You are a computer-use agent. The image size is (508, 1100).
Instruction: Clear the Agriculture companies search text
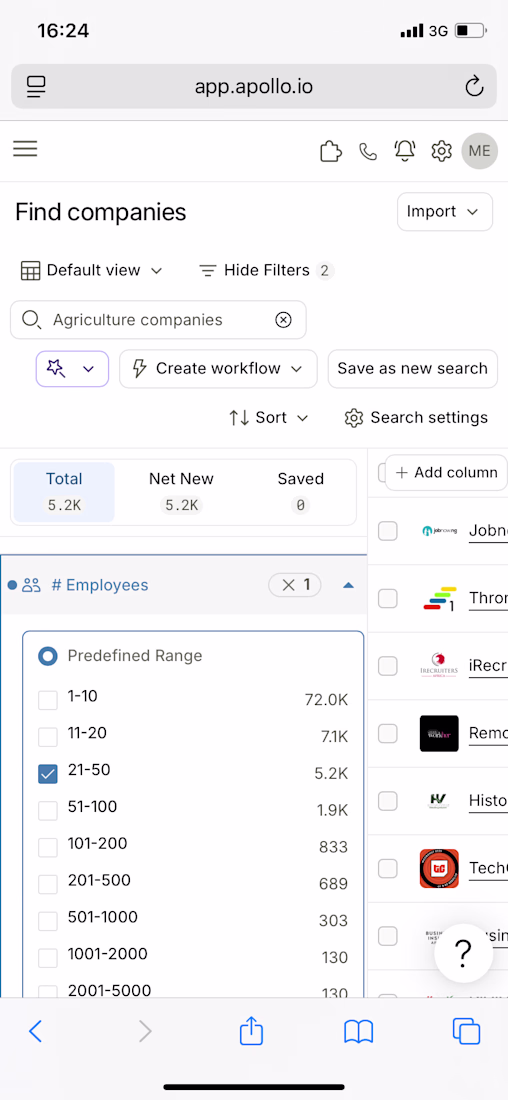(x=283, y=320)
